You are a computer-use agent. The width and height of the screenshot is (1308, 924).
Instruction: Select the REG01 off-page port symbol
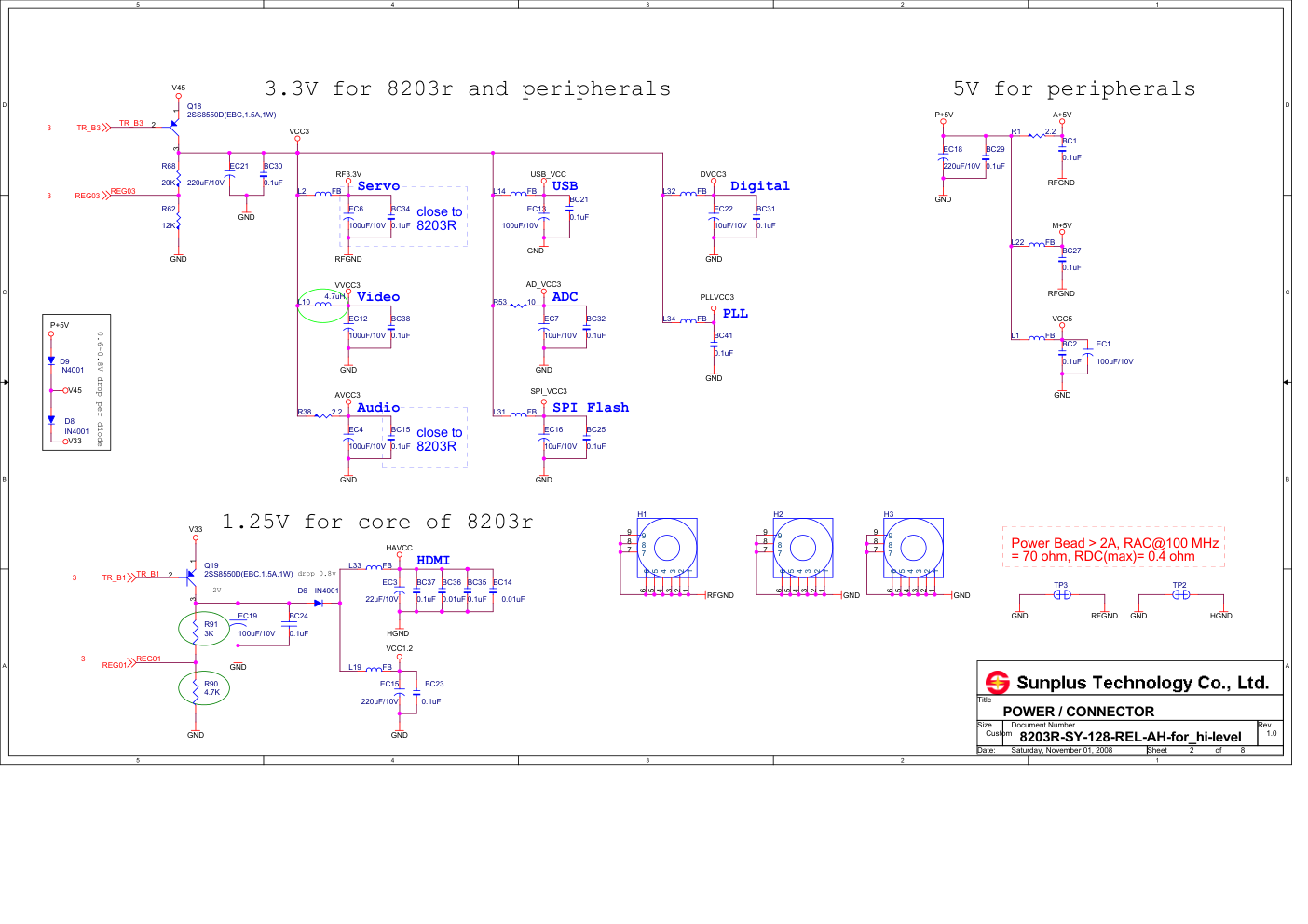(131, 664)
